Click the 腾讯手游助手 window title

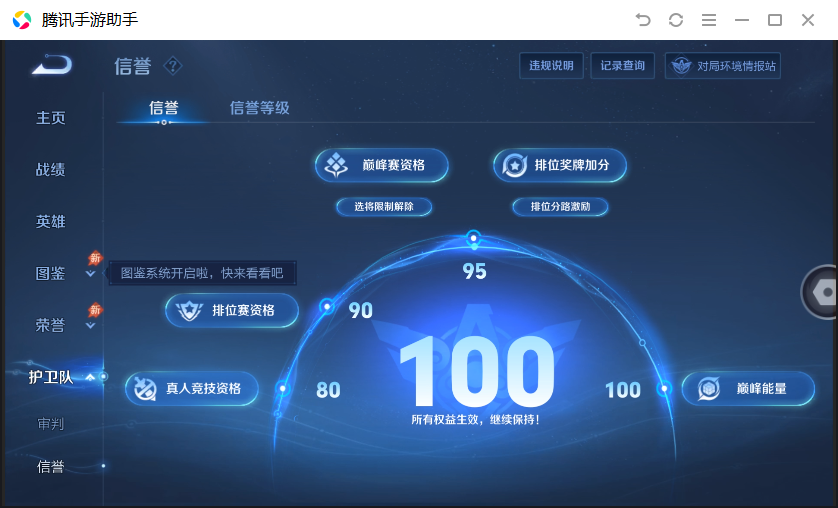tap(90, 20)
